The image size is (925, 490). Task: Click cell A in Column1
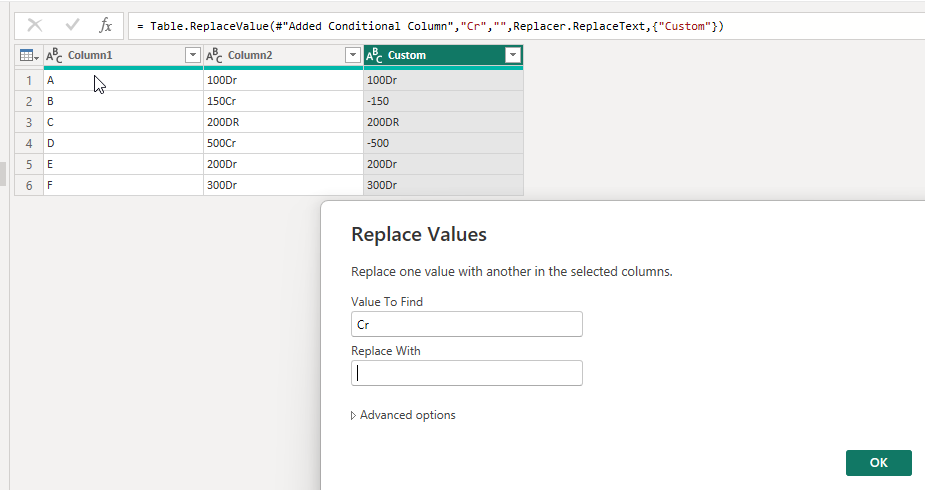[x=123, y=80]
